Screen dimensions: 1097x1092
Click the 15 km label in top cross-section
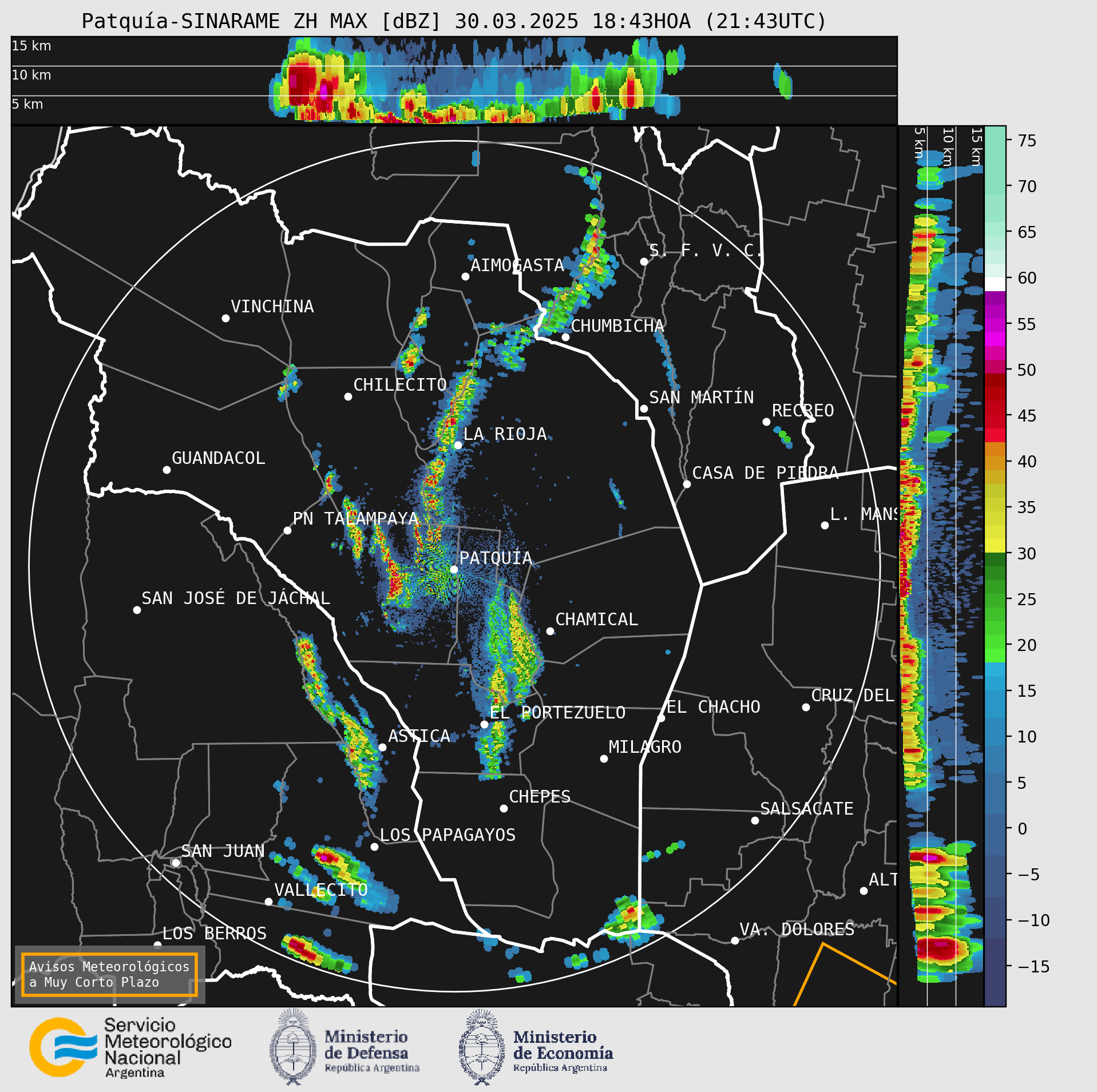point(31,46)
